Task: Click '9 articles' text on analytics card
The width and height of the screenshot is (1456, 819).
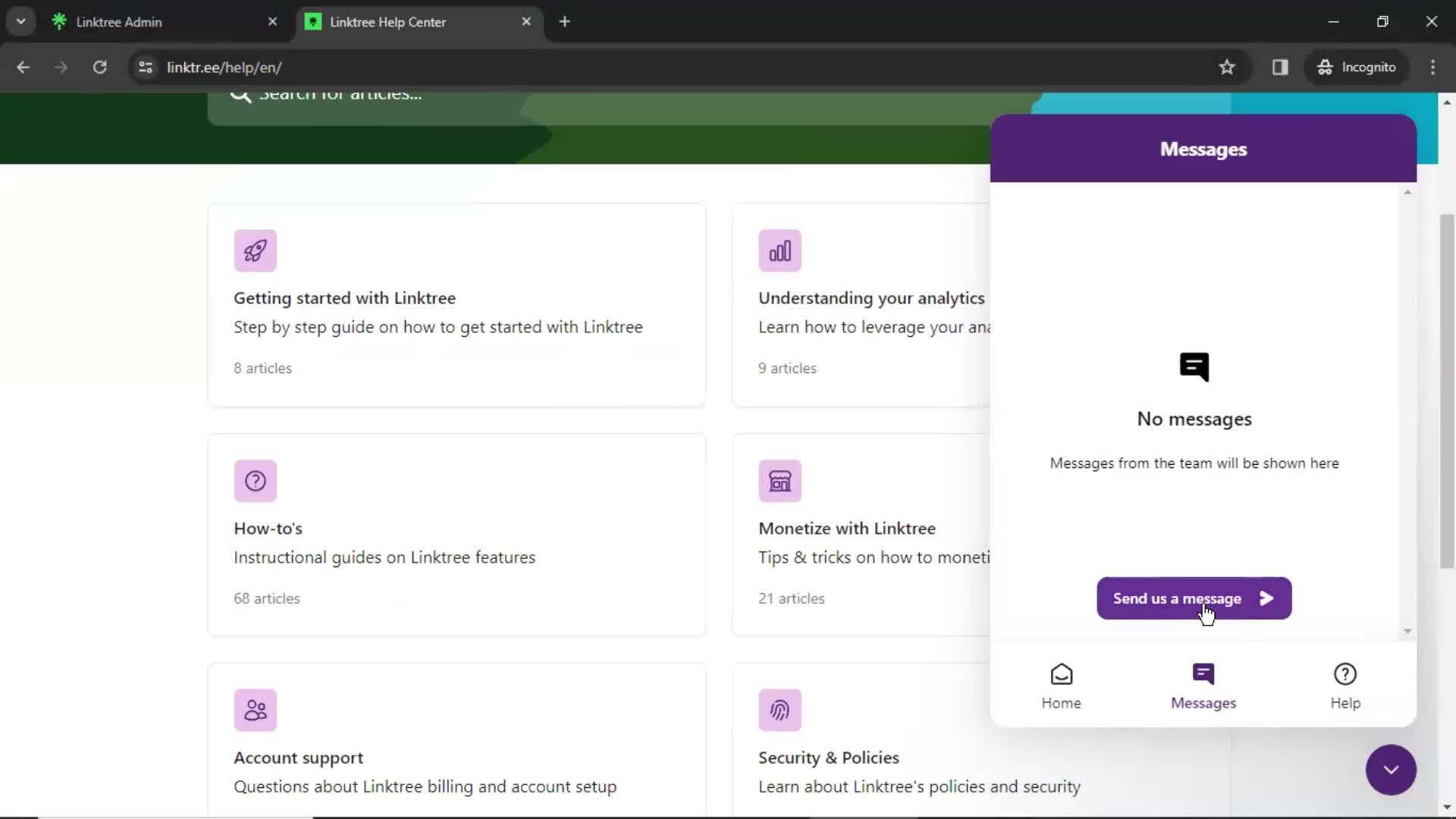Action: [787, 368]
